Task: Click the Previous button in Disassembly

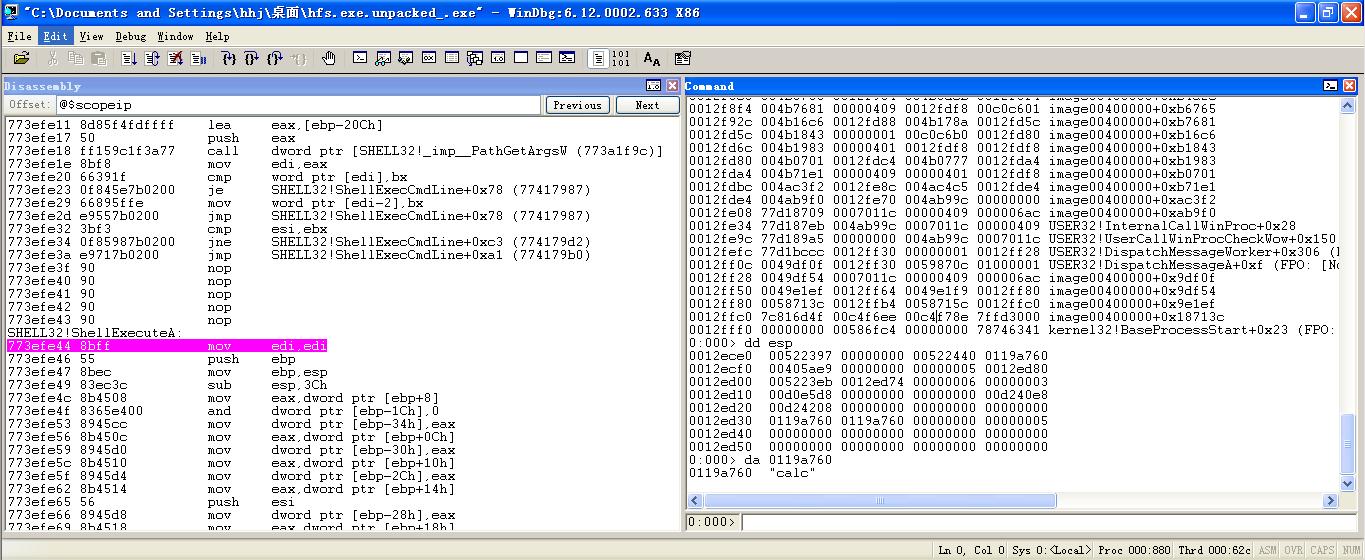Action: click(577, 105)
